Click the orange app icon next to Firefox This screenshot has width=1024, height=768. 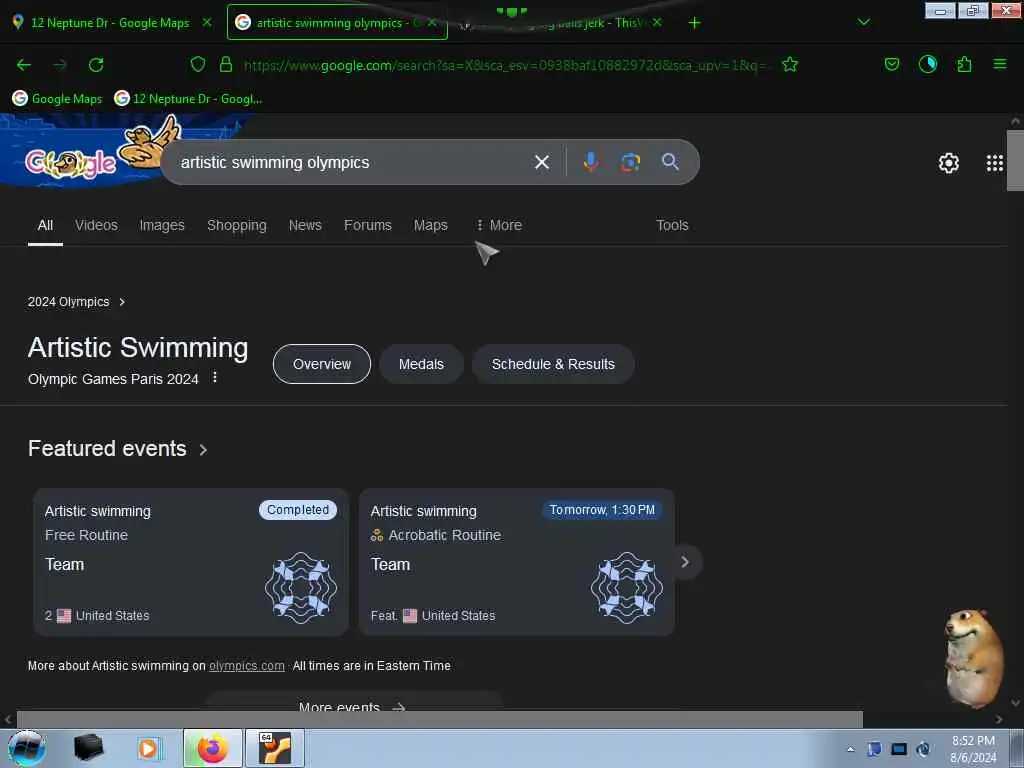(275, 748)
